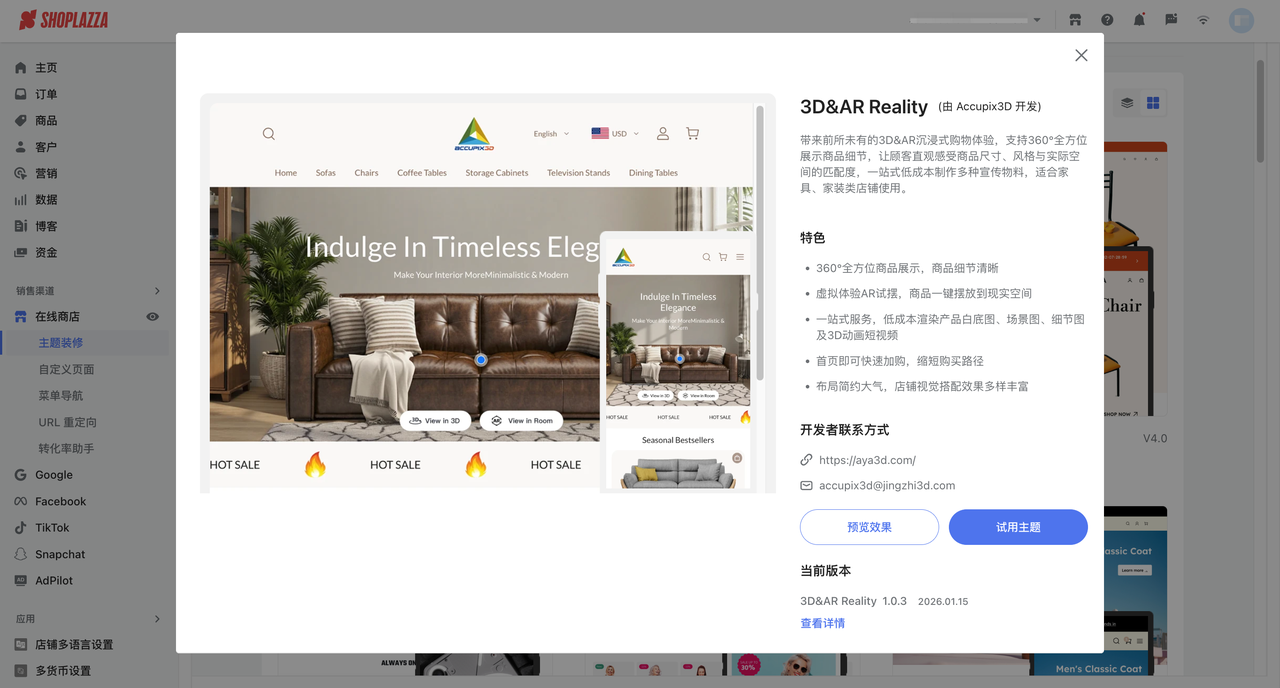Open the store name dropdown in header
1280x688 pixels.
tap(975, 20)
